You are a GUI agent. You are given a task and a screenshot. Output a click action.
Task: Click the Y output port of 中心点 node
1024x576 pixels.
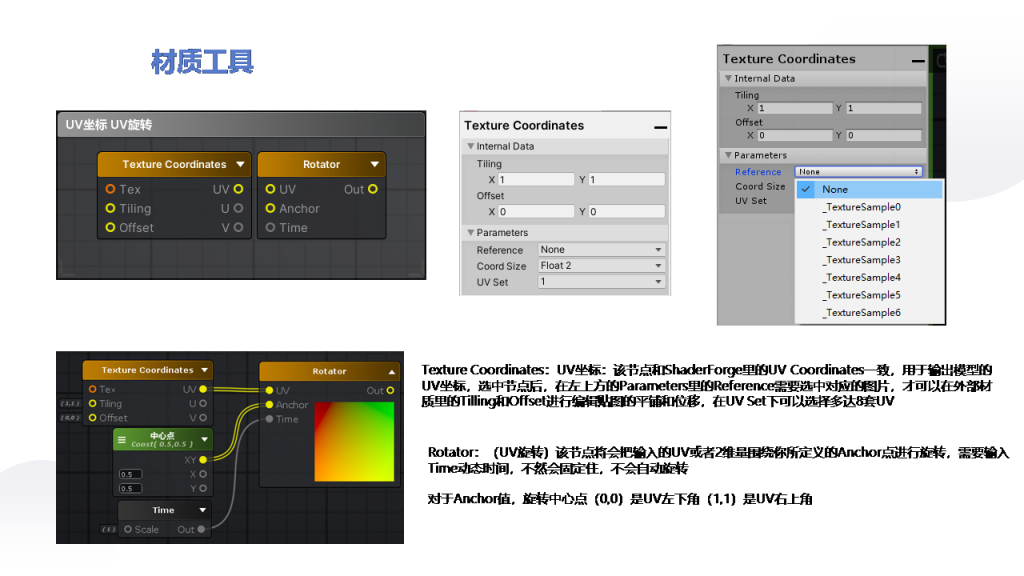(203, 488)
